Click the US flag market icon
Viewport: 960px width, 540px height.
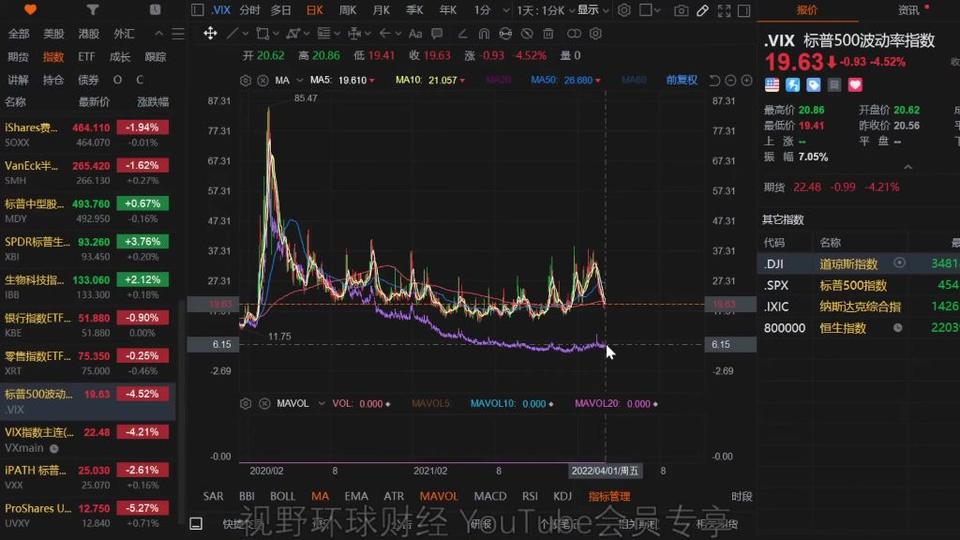point(772,84)
